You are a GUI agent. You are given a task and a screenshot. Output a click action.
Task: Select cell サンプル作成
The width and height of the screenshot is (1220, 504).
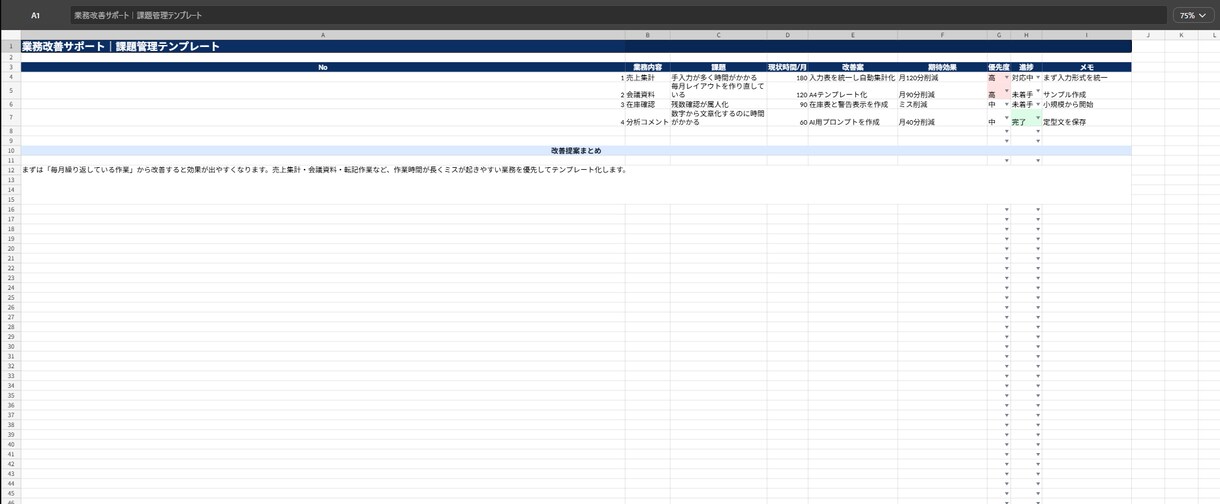(1086, 91)
